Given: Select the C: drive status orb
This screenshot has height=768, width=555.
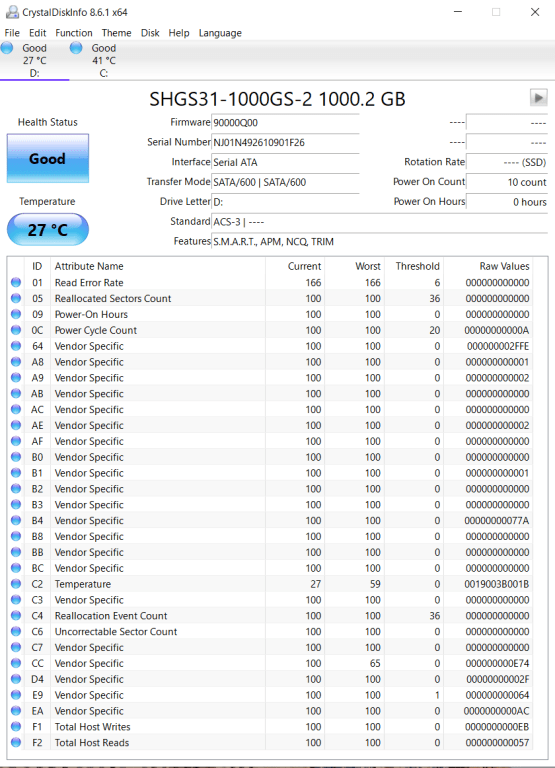Looking at the screenshot, I should coord(76,48).
